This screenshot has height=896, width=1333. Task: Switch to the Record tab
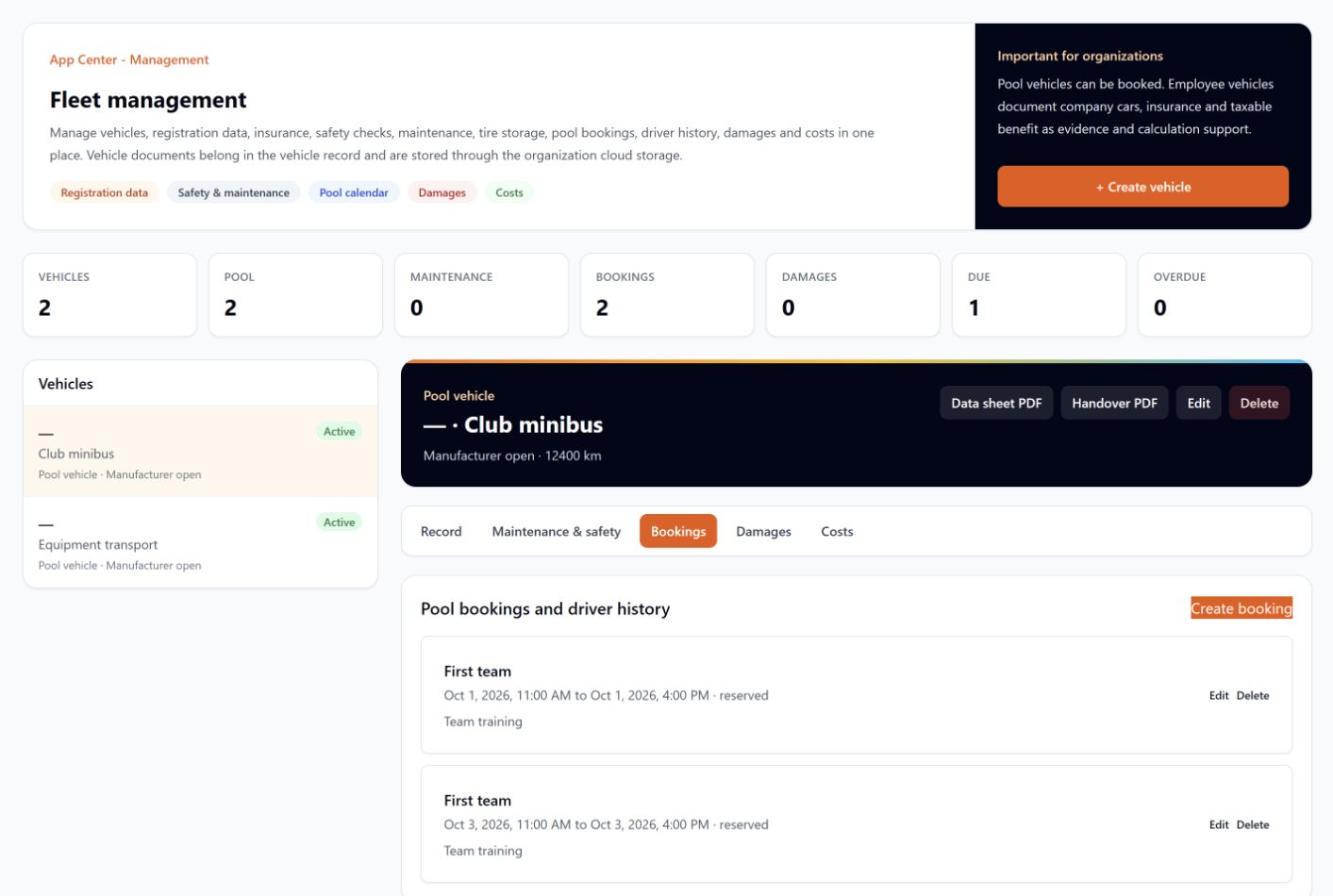pos(441,531)
